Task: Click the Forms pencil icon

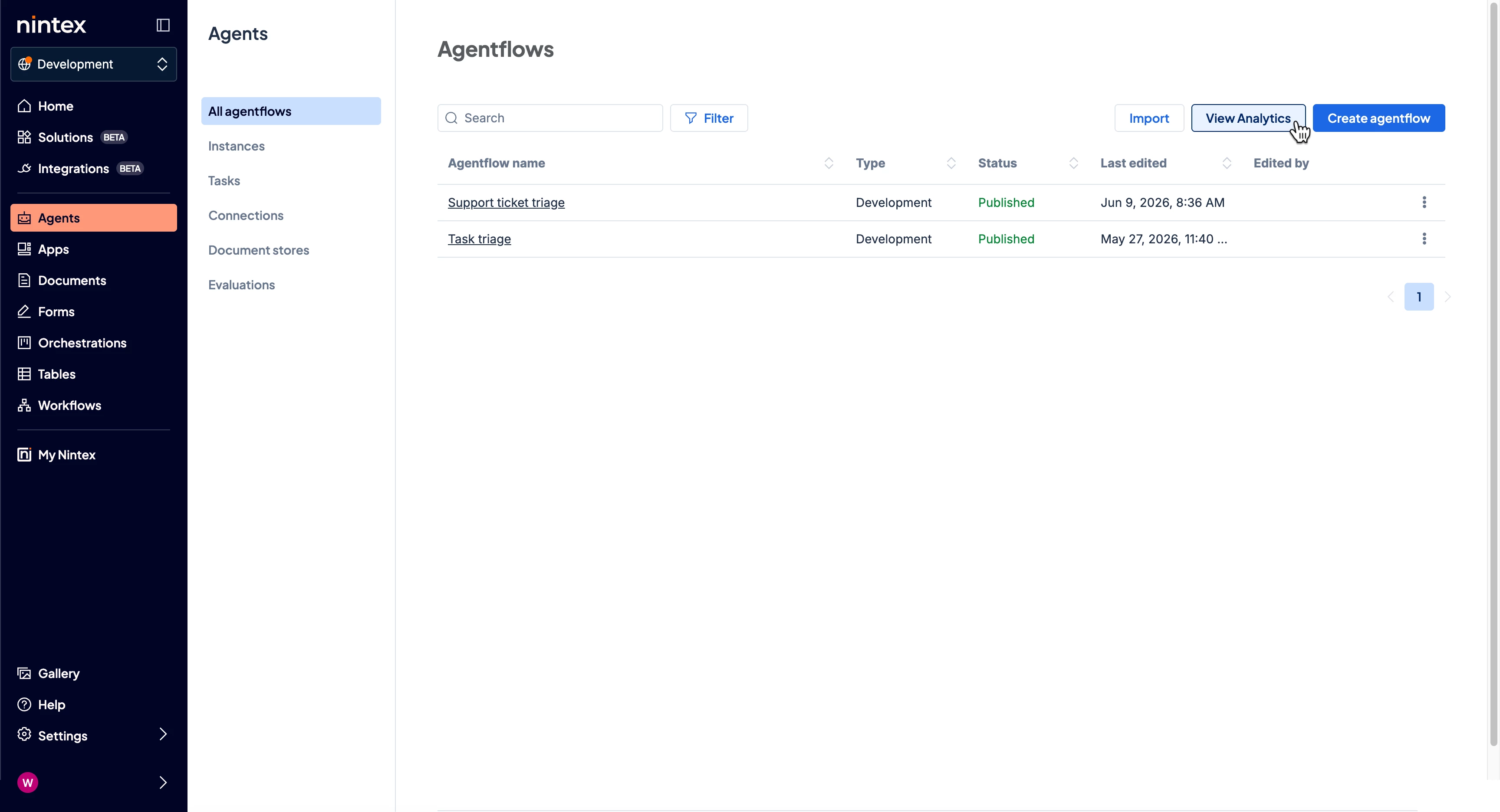Action: pyautogui.click(x=24, y=312)
